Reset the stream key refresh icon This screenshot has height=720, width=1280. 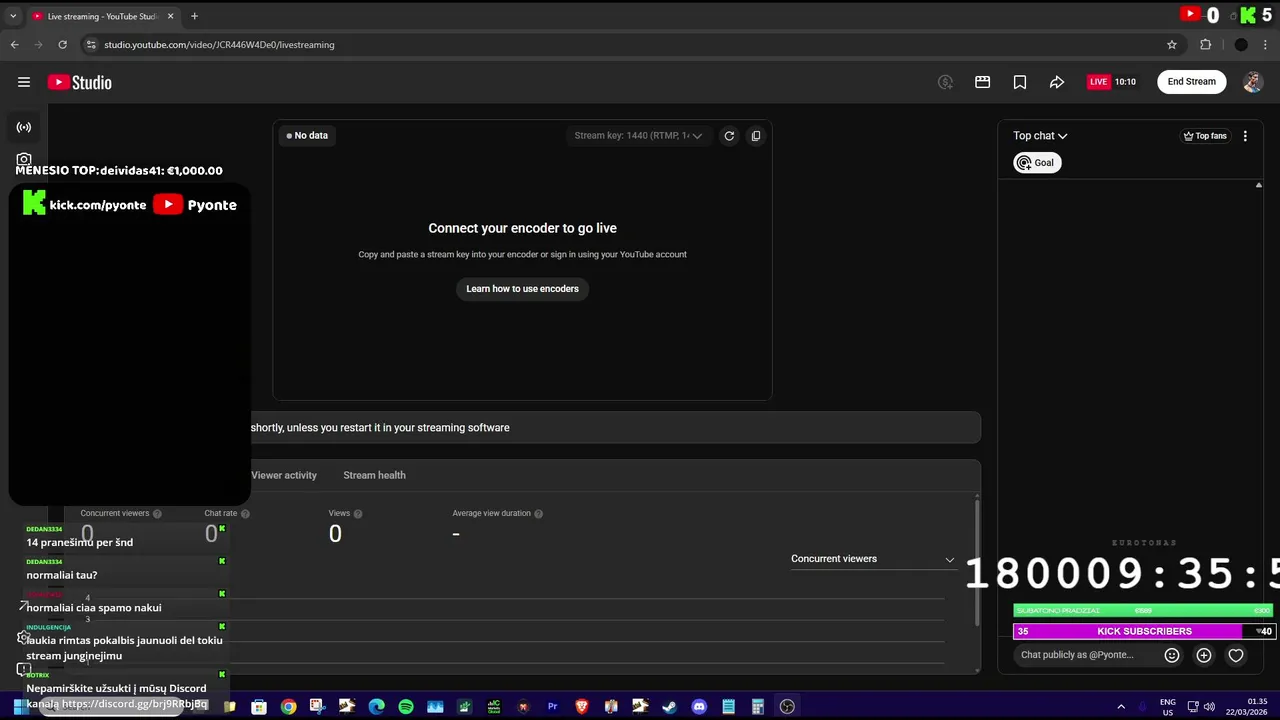click(x=729, y=136)
